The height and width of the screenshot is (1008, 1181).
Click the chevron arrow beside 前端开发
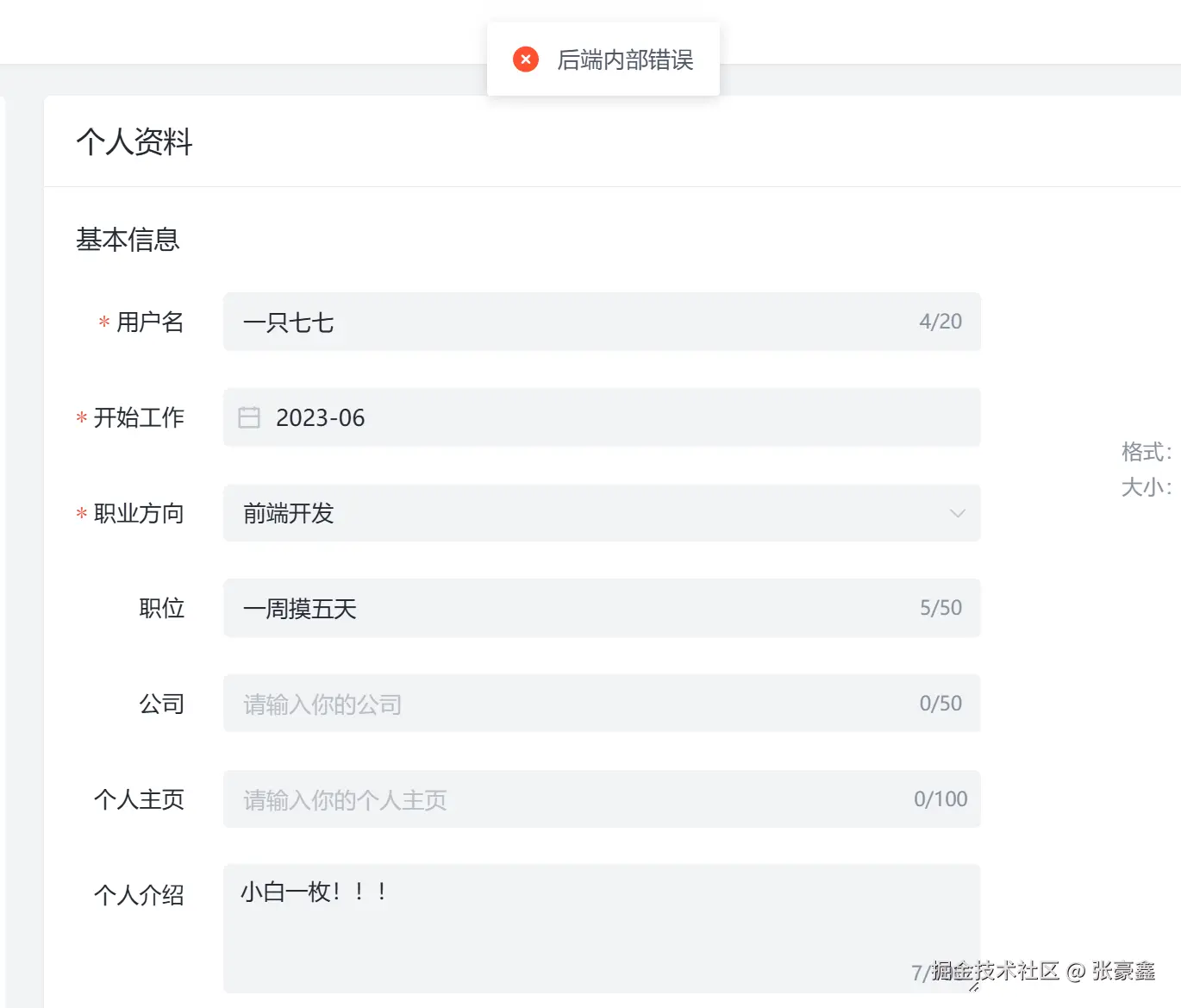[x=958, y=513]
